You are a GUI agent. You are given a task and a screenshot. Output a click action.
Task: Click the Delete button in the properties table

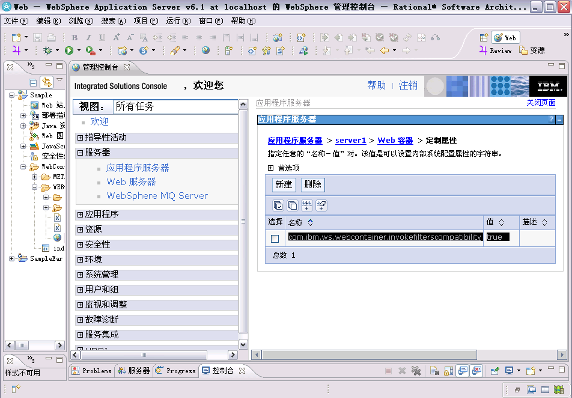pyautogui.click(x=313, y=184)
